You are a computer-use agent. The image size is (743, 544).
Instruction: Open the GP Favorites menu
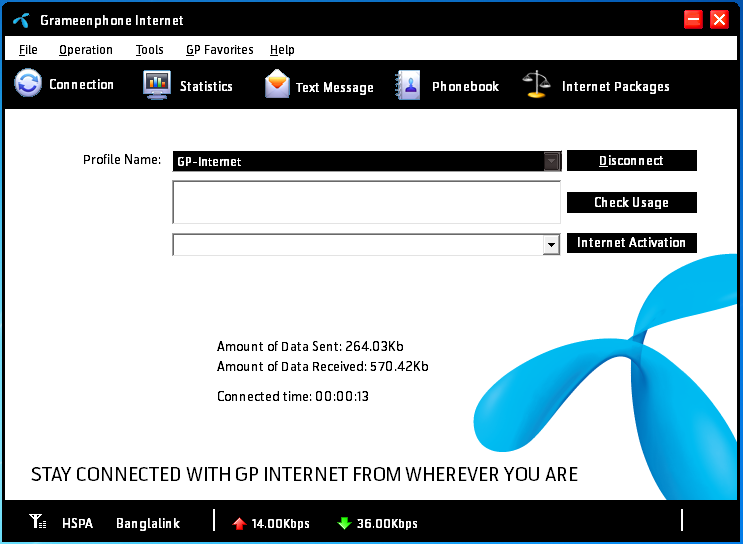click(x=219, y=50)
